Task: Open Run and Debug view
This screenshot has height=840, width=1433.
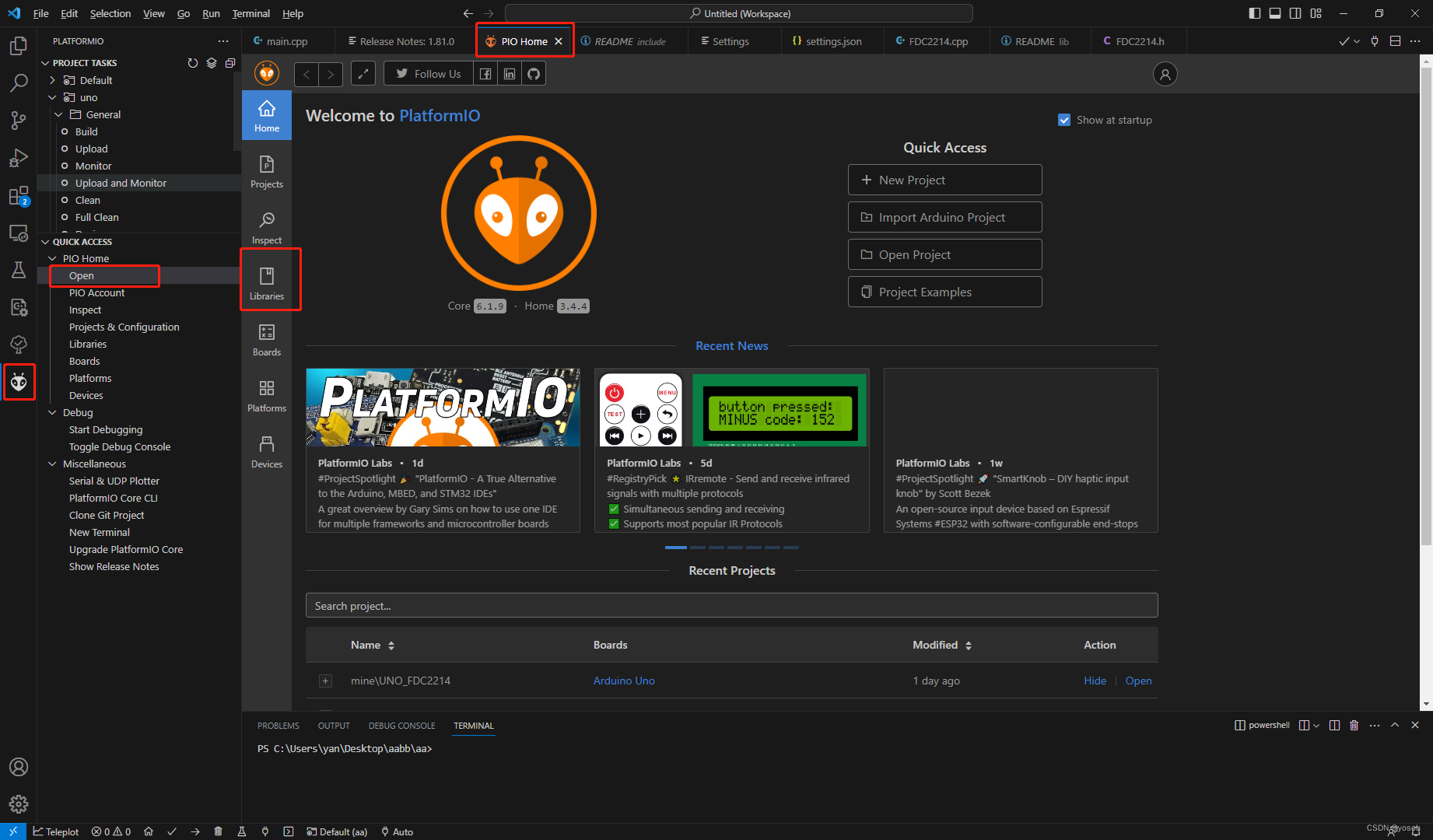Action: point(19,158)
